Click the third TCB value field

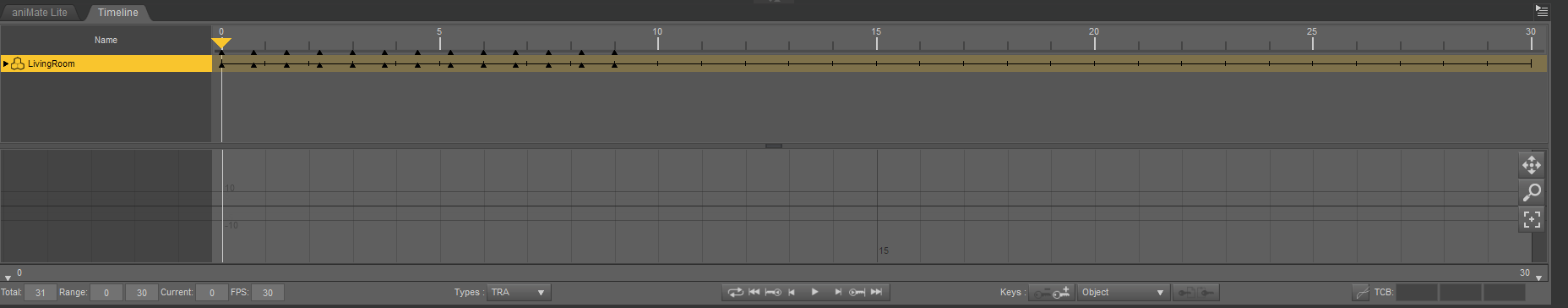(x=1505, y=292)
